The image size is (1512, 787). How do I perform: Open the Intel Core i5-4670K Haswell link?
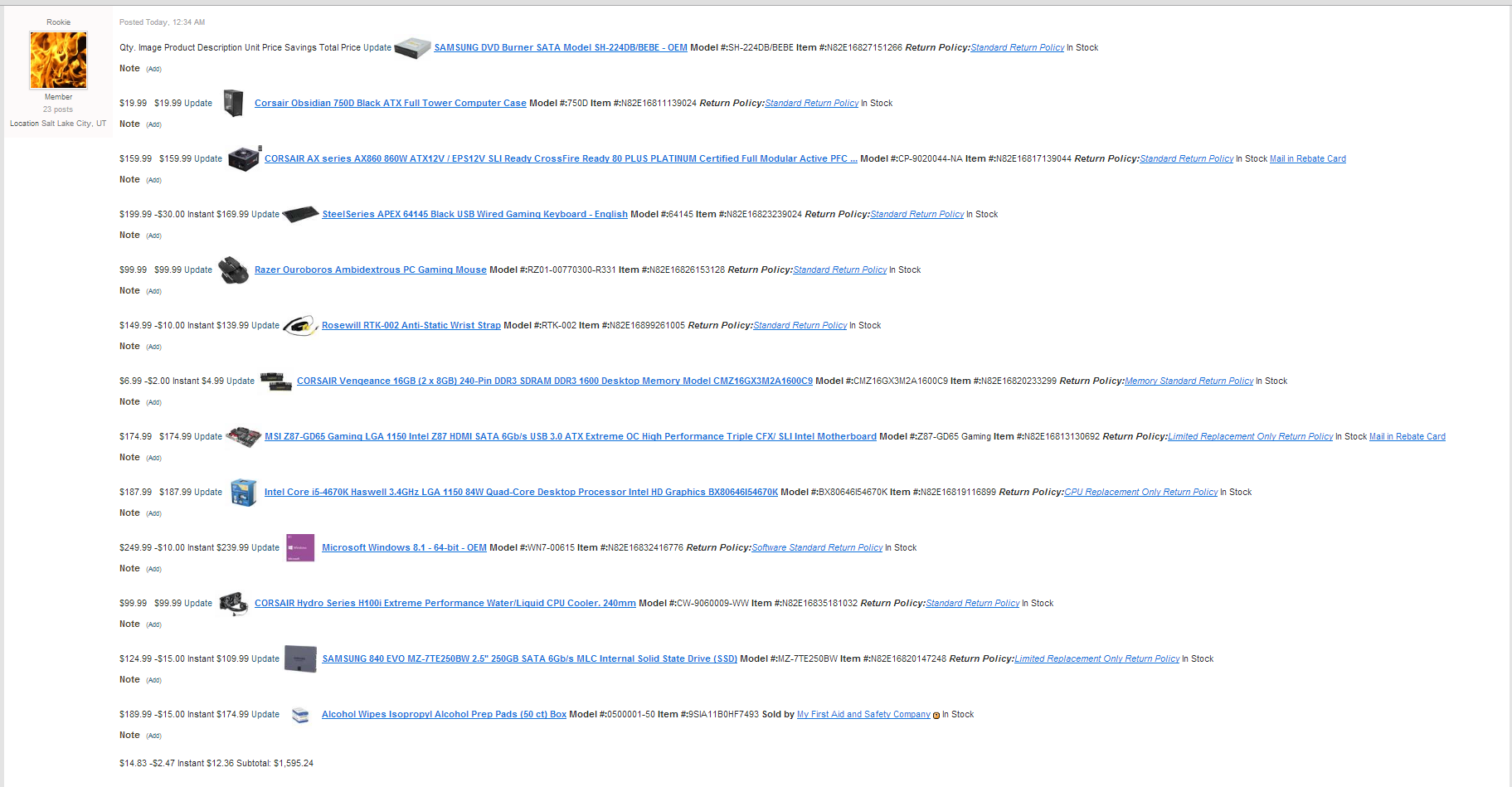tap(521, 493)
